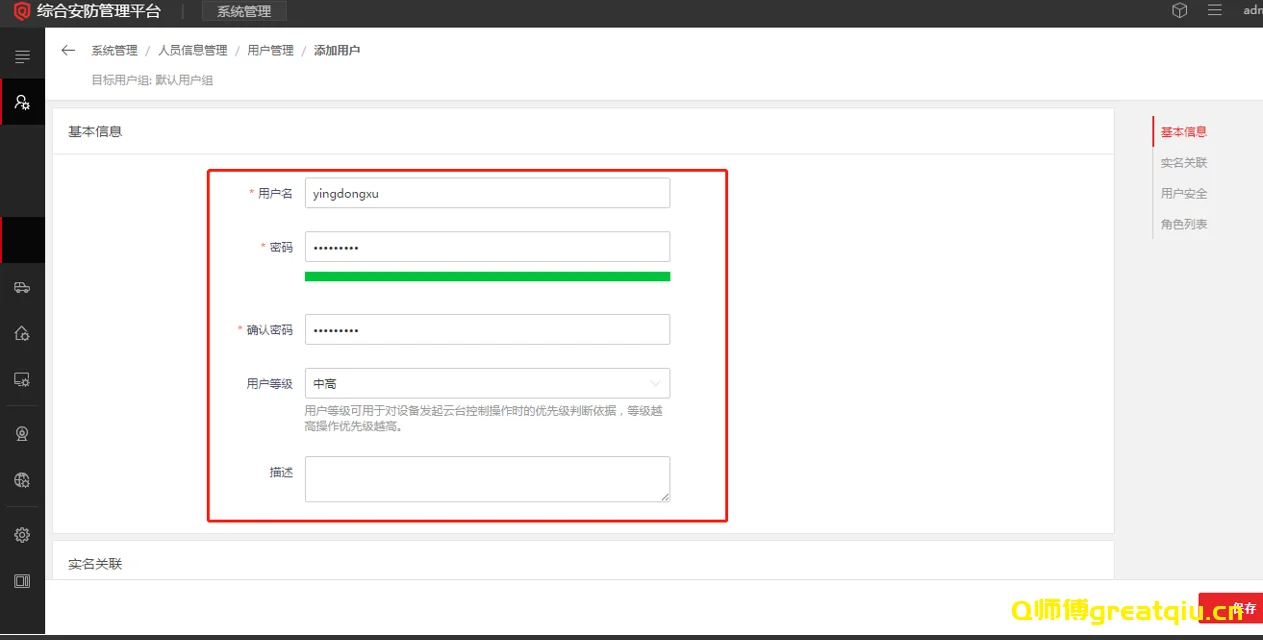Viewport: 1263px width, 640px height.
Task: Jump to 用户安全 section in right nav
Action: coord(1184,194)
